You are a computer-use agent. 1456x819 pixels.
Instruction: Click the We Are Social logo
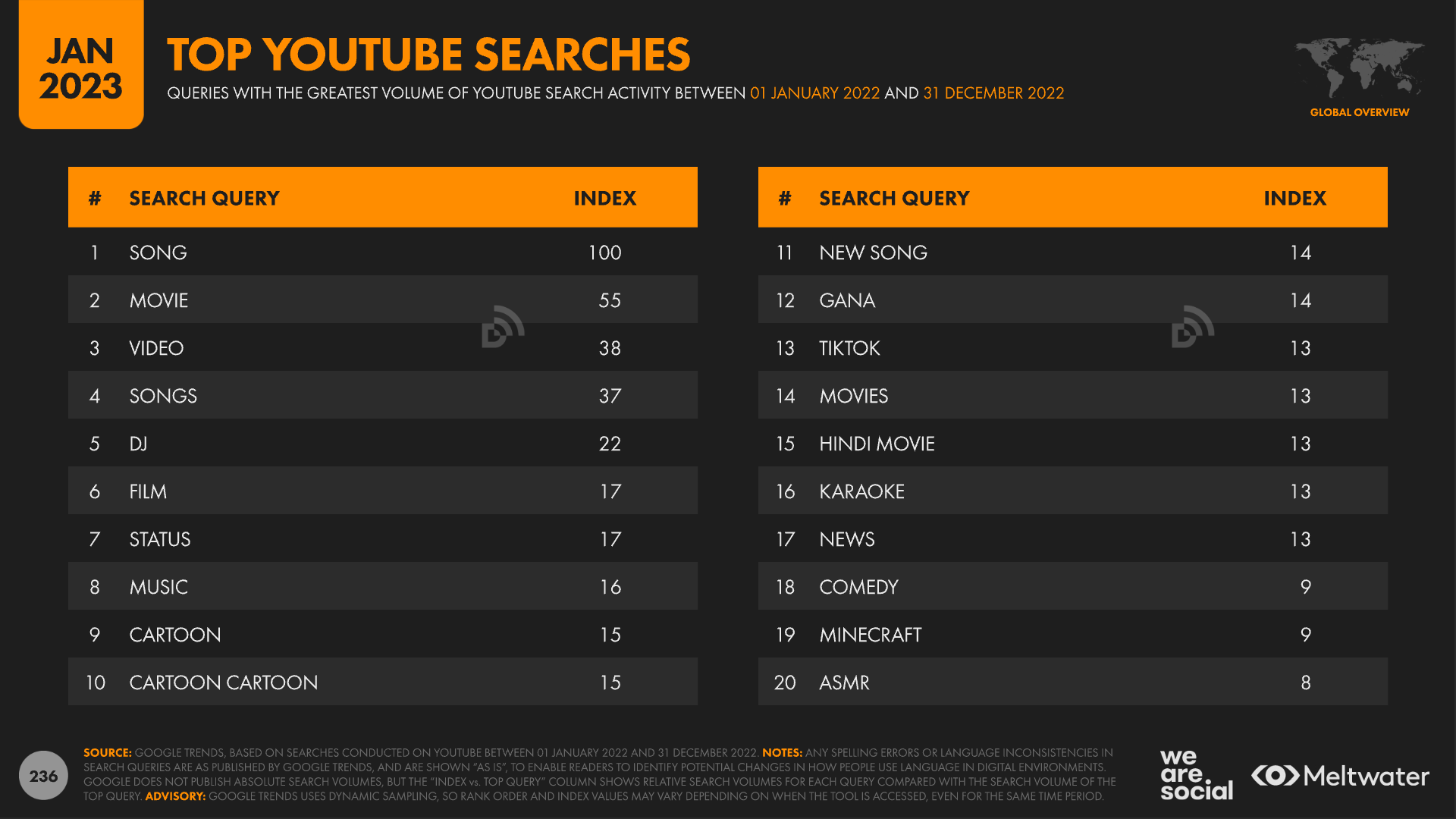point(1196,775)
